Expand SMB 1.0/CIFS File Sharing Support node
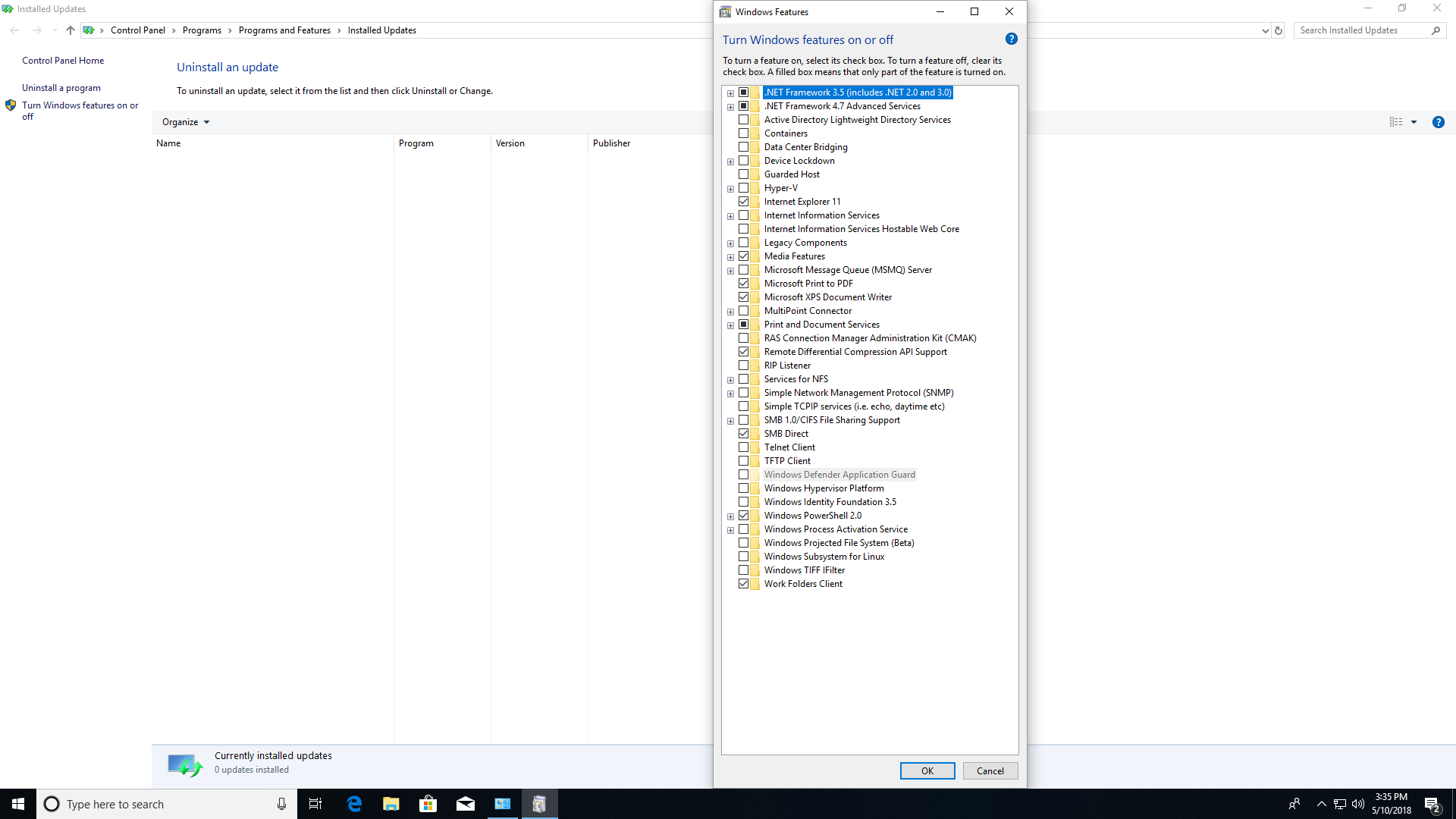This screenshot has height=819, width=1456. [x=730, y=421]
